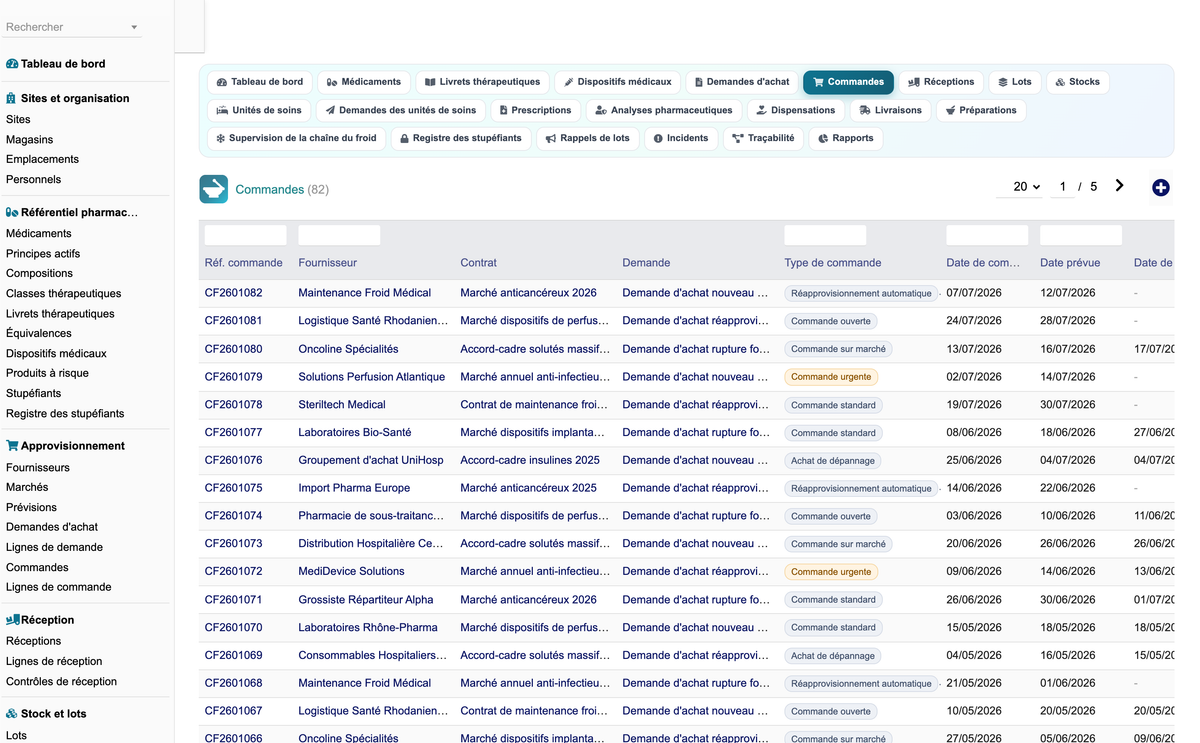This screenshot has width=1200, height=743.
Task: Open order CF2601082
Action: coord(234,293)
